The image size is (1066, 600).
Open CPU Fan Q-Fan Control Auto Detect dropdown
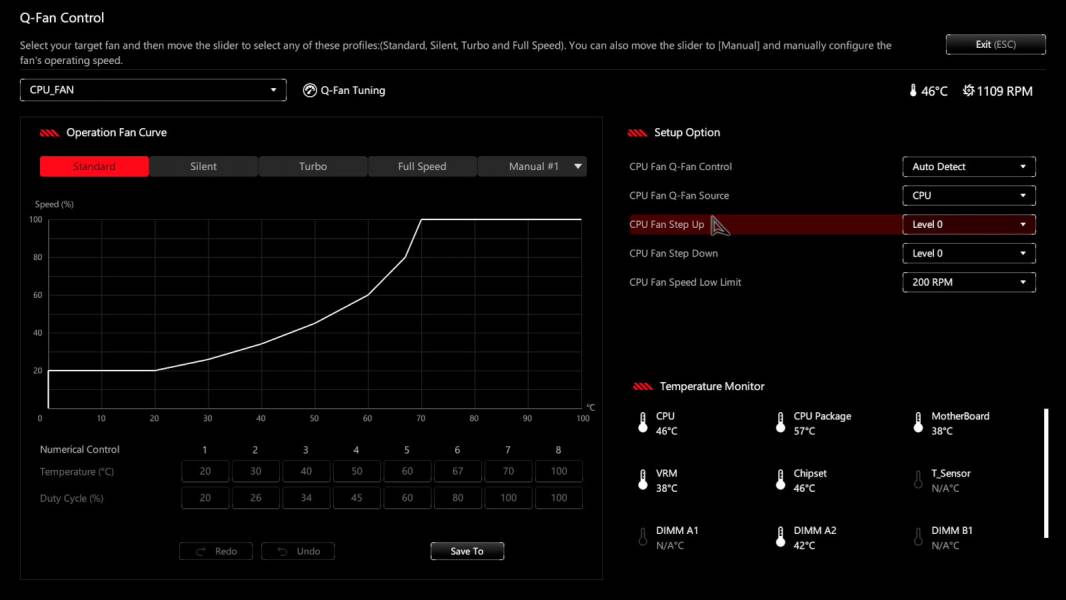coord(969,166)
